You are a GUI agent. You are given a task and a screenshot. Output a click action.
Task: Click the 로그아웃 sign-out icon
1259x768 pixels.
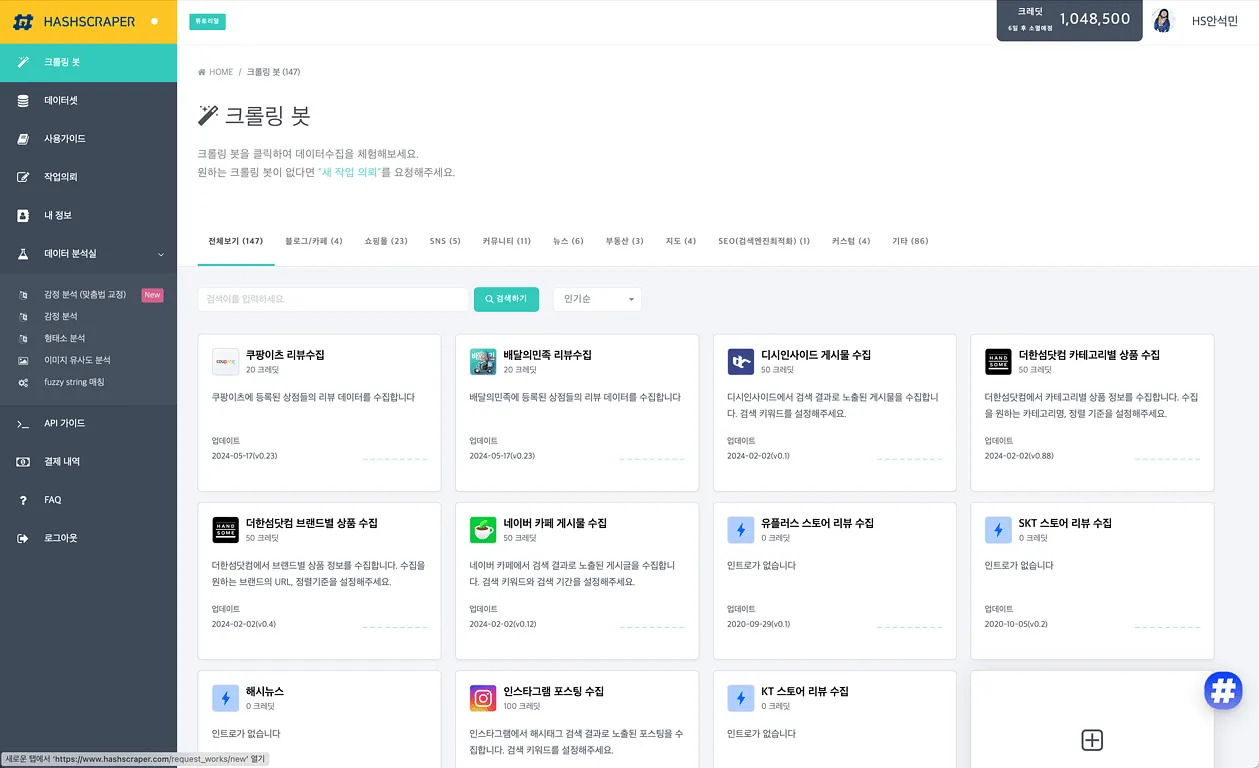click(23, 538)
